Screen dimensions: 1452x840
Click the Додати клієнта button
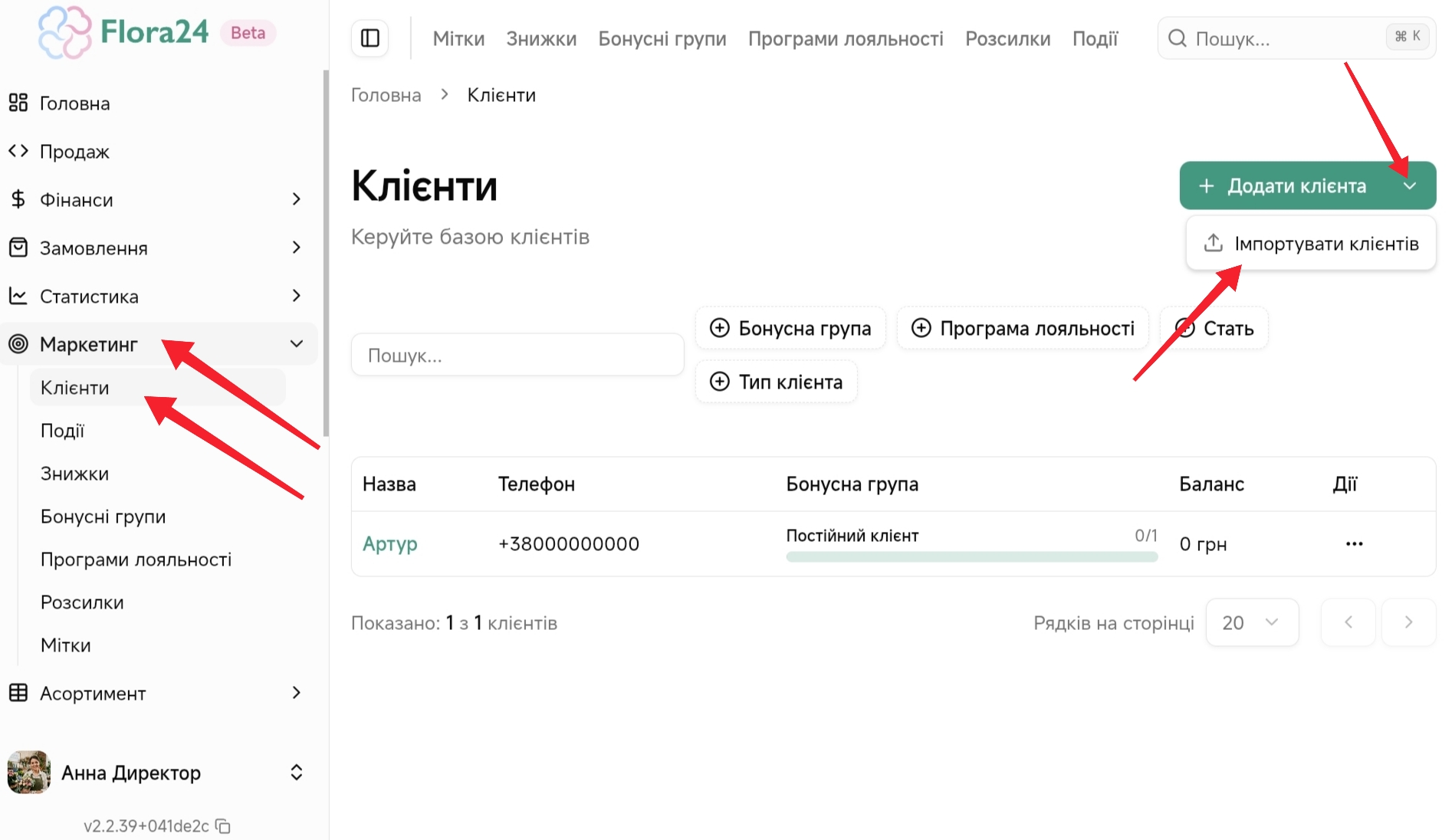1284,185
